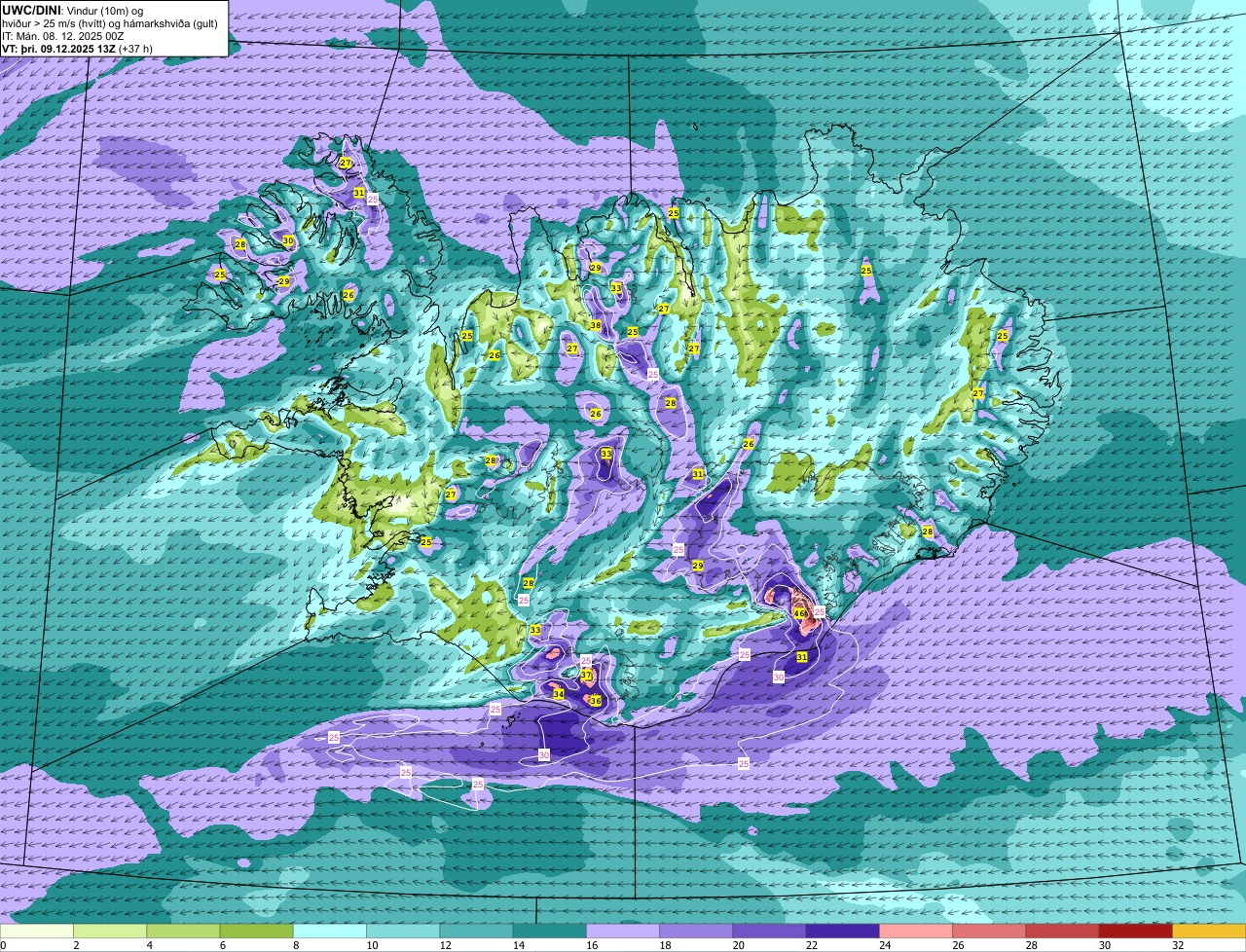Click the legend scale value '8'

[x=295, y=945]
